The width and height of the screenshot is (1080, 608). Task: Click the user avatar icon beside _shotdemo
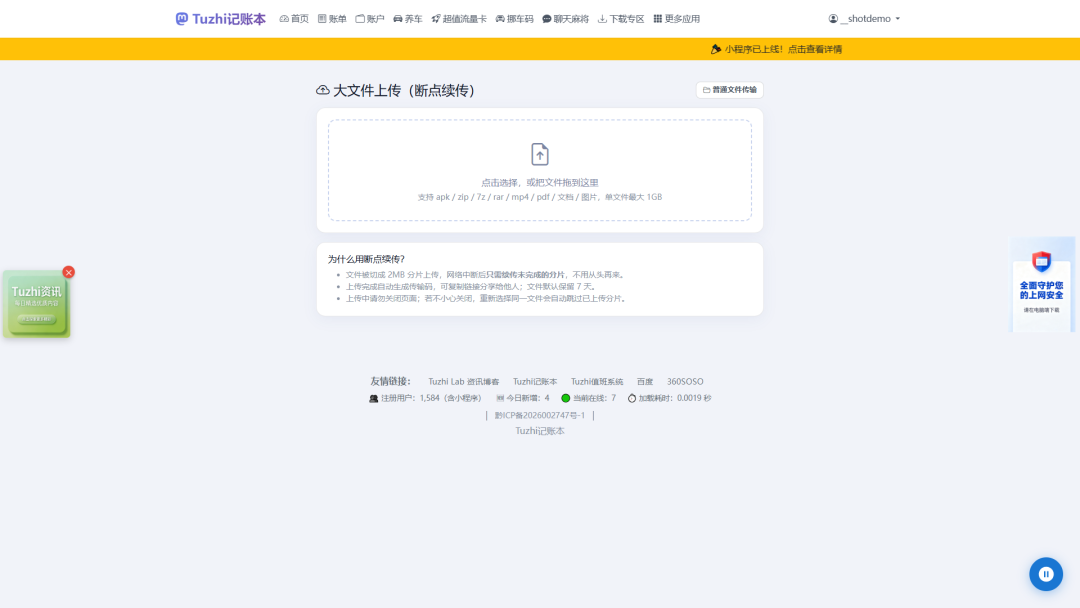click(833, 19)
